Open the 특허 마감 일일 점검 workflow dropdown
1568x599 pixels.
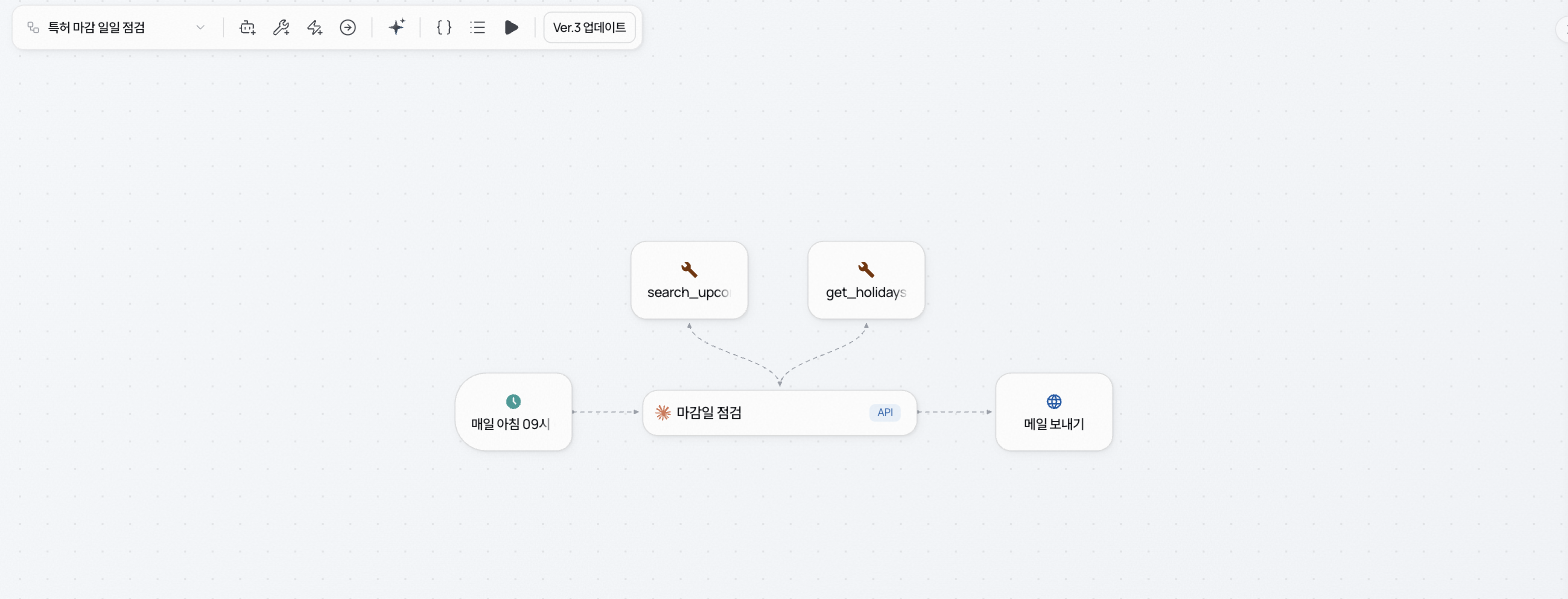[117, 28]
